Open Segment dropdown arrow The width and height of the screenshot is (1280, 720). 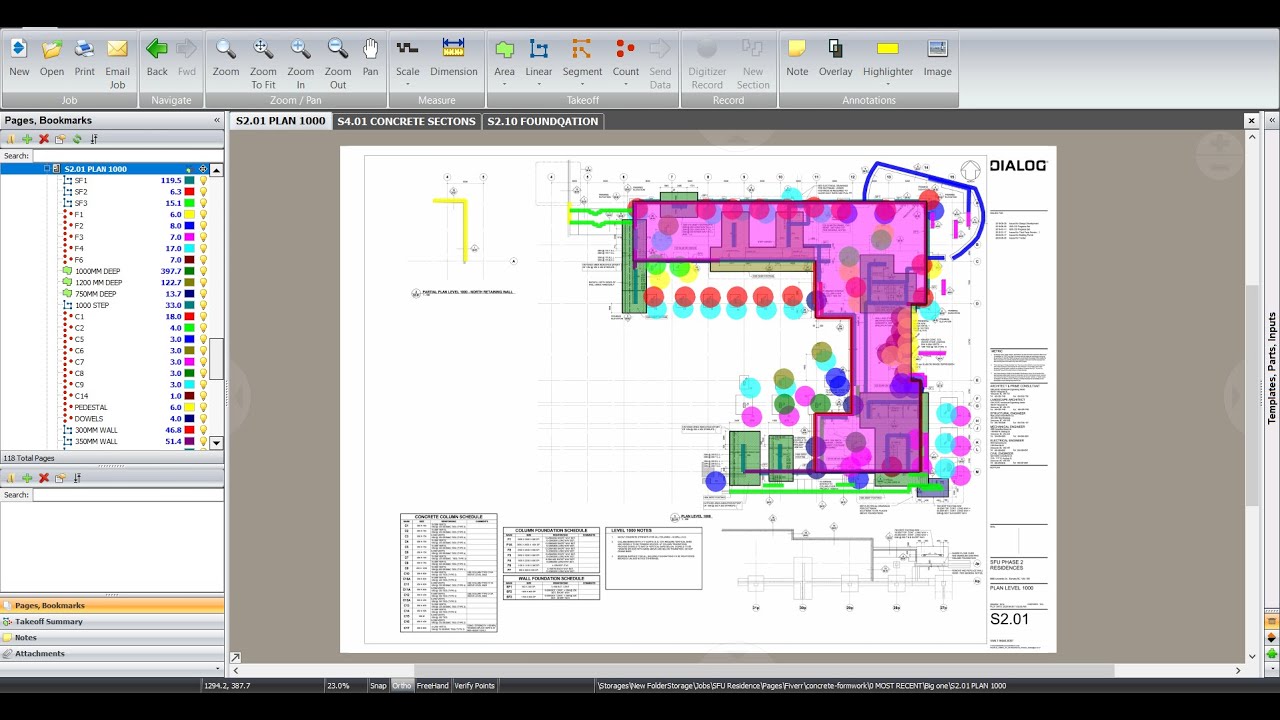tap(582, 84)
